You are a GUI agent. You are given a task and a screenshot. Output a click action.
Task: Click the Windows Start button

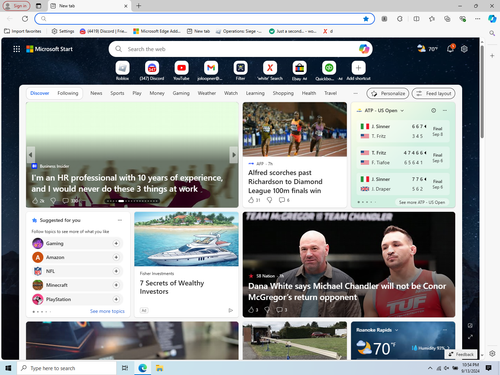coord(8,368)
